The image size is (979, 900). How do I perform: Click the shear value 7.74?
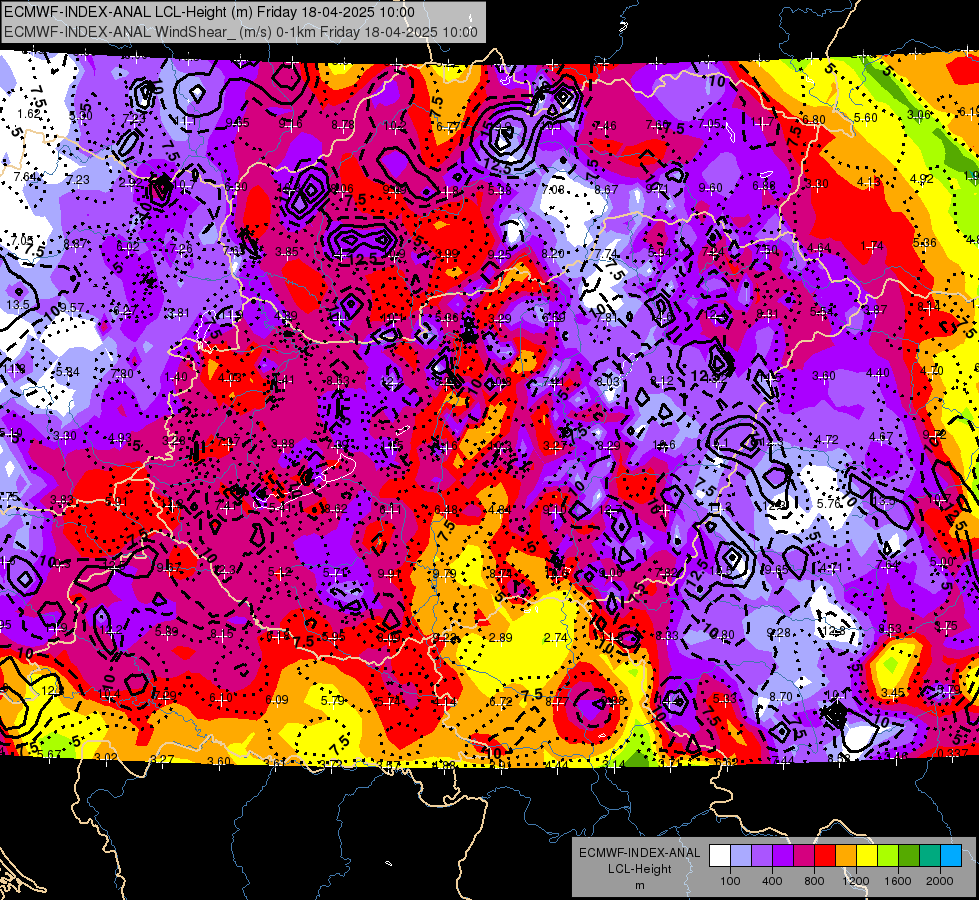tap(606, 253)
